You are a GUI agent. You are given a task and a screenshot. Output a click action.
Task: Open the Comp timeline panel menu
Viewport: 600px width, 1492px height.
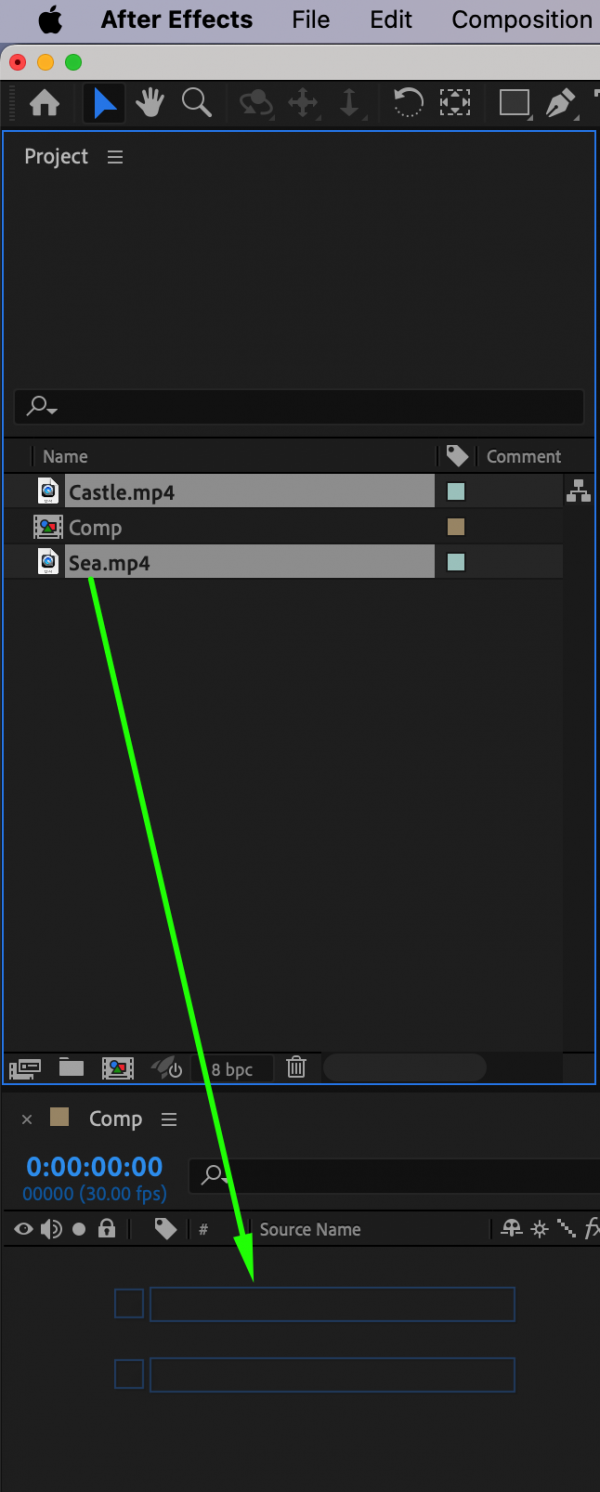click(169, 1119)
